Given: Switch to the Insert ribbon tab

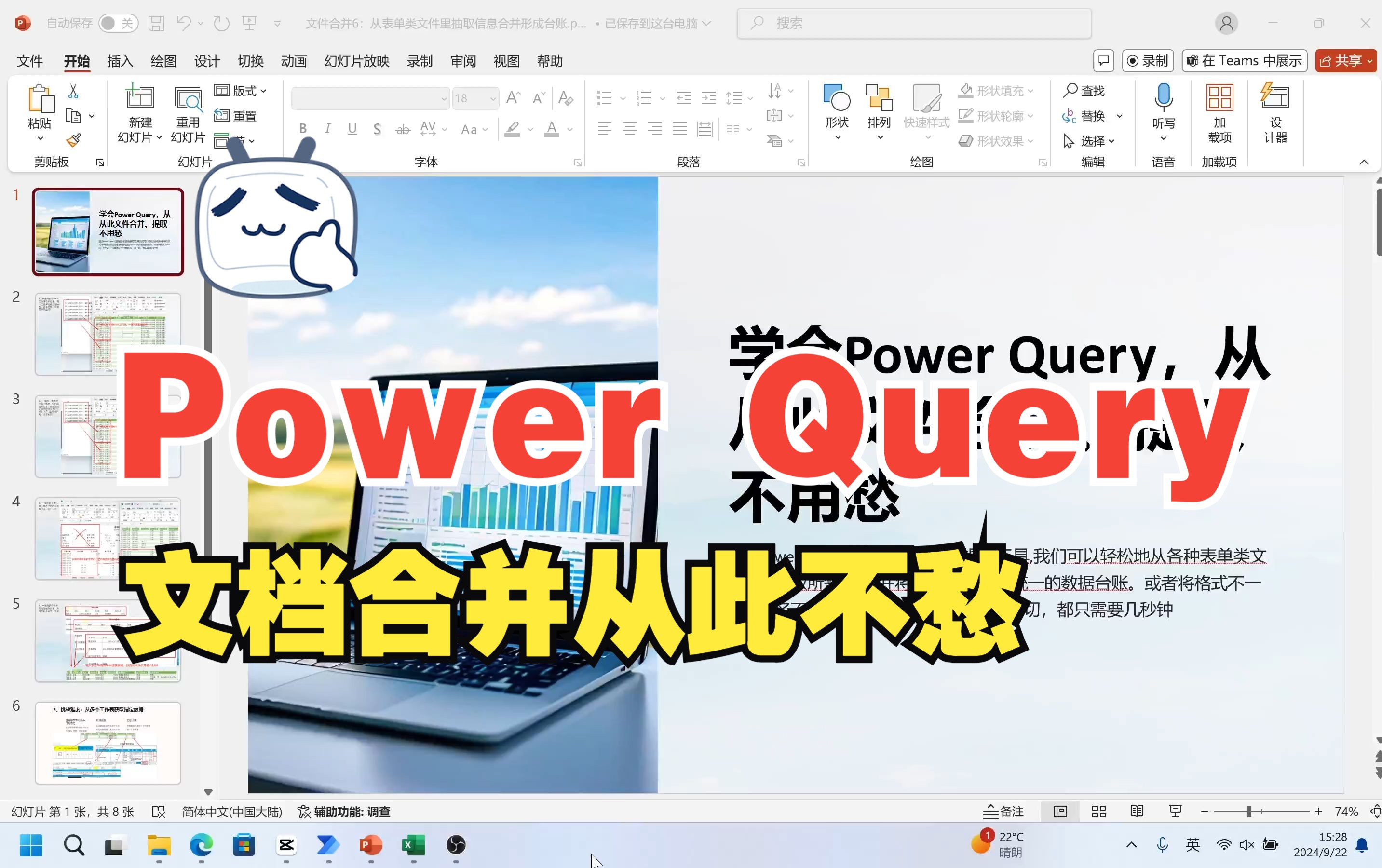Looking at the screenshot, I should 120,61.
